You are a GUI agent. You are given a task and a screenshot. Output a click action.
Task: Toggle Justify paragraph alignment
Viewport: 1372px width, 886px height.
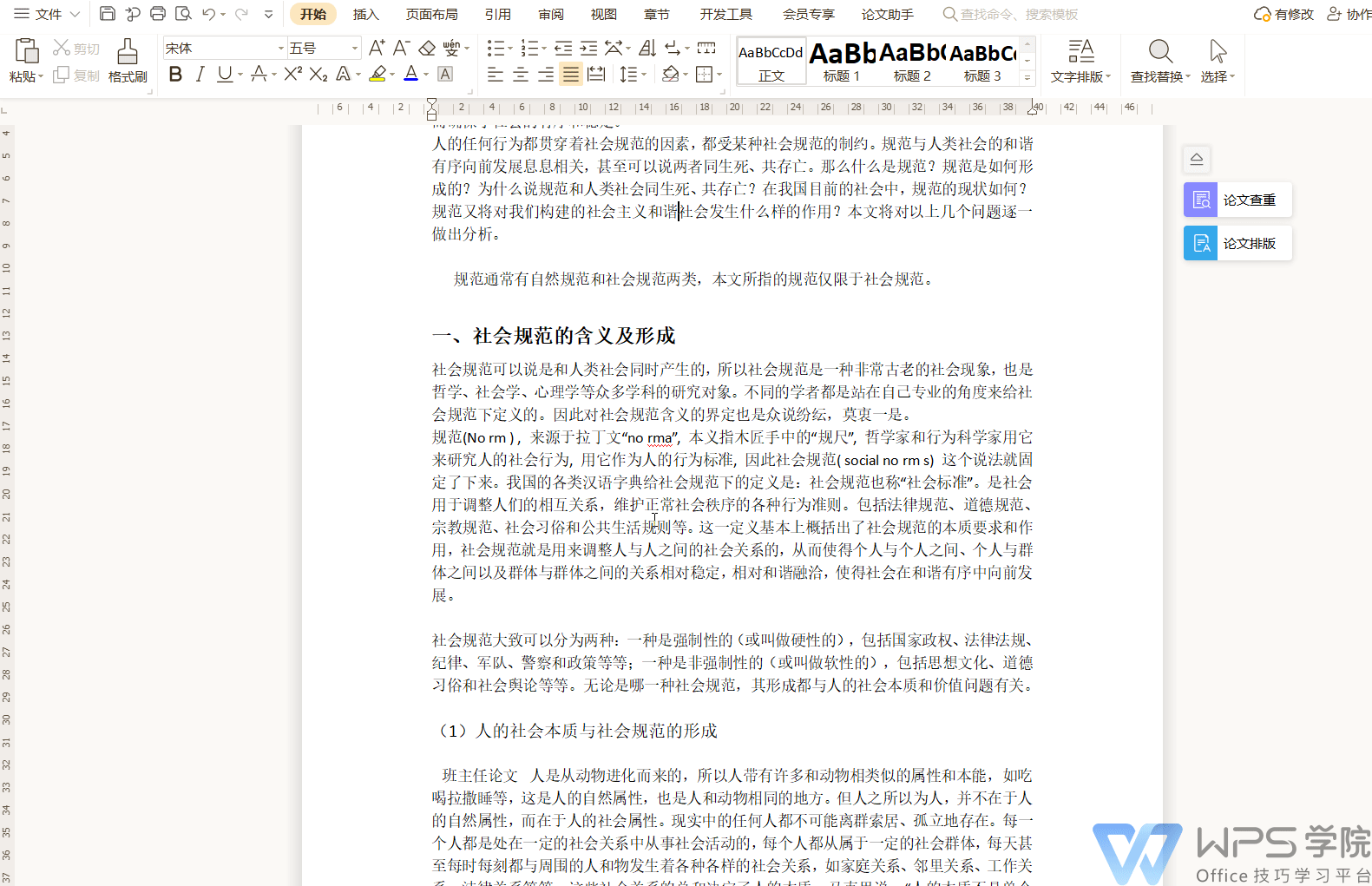(570, 75)
